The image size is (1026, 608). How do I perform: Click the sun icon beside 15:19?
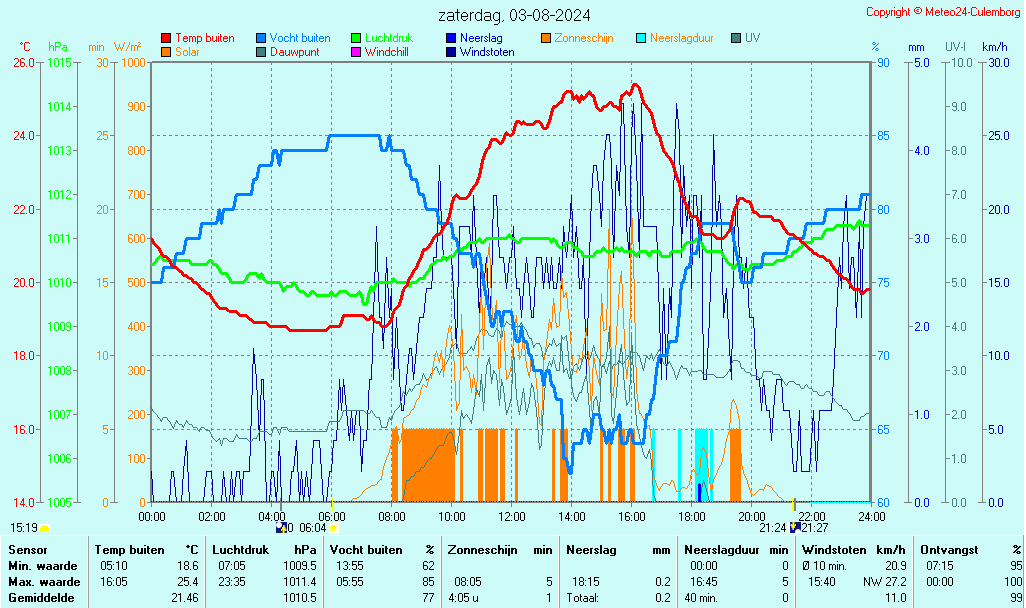pos(45,528)
